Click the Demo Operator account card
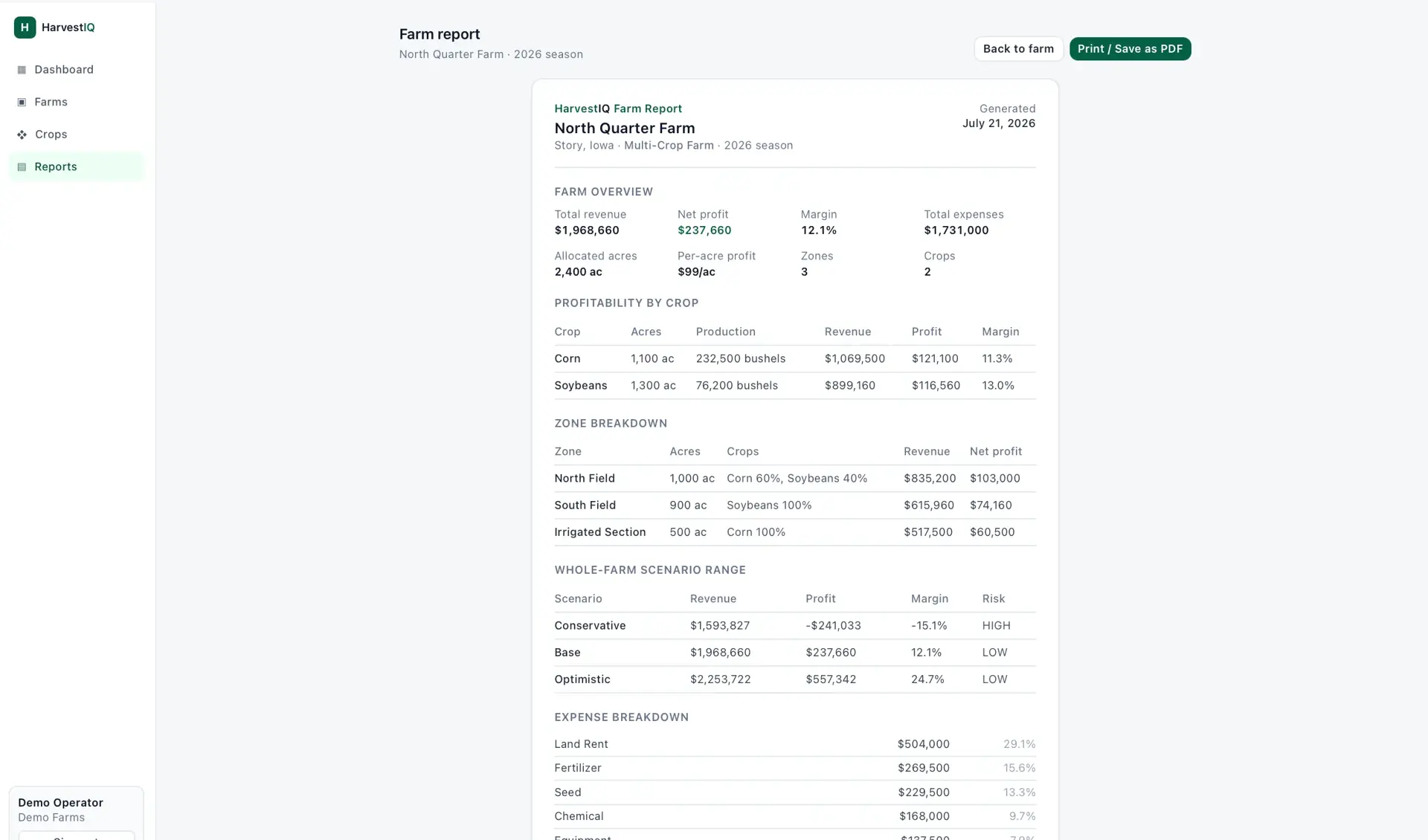Viewport: 1428px width, 840px height. [76, 813]
